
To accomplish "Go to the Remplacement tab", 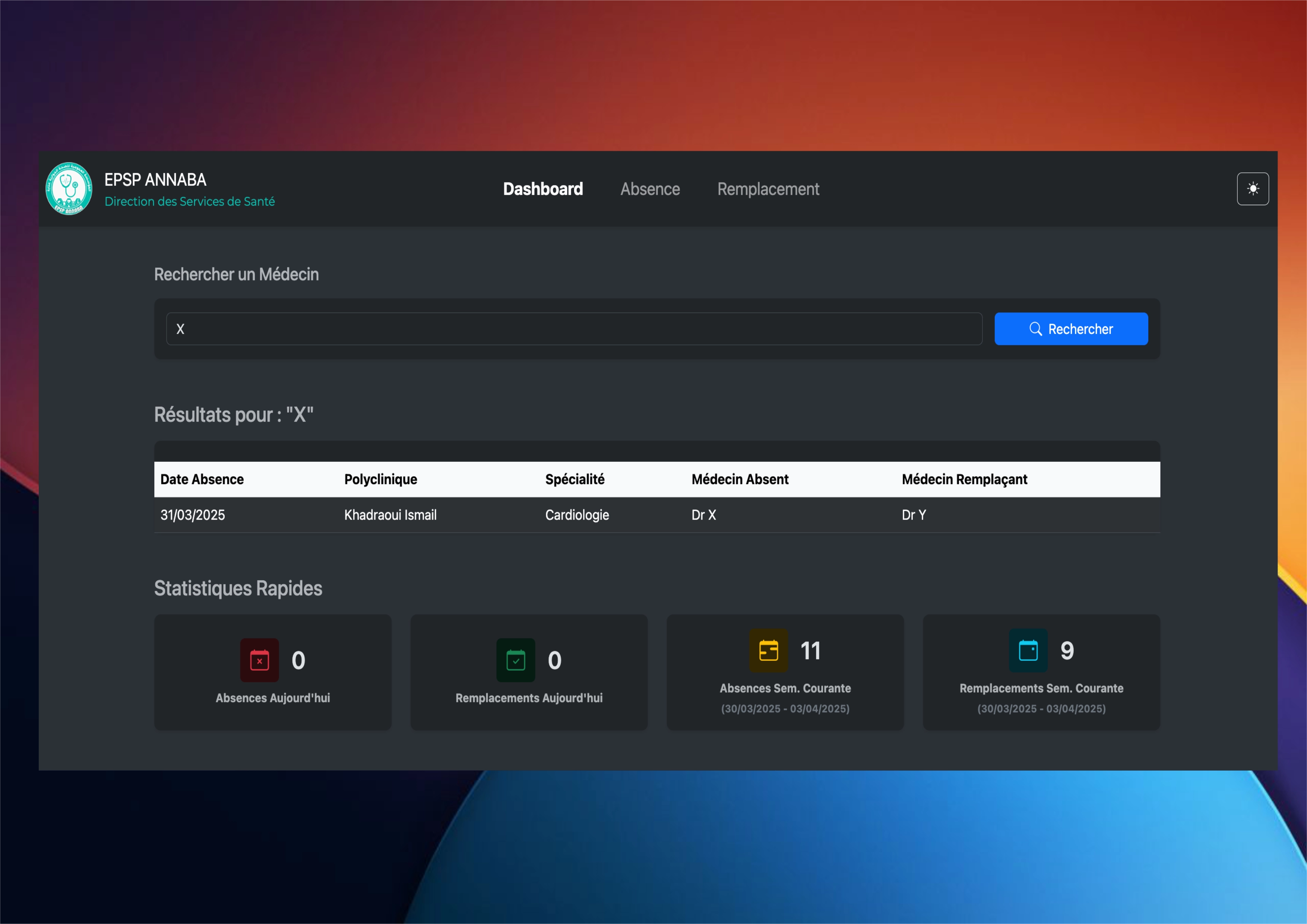I will pyautogui.click(x=768, y=189).
